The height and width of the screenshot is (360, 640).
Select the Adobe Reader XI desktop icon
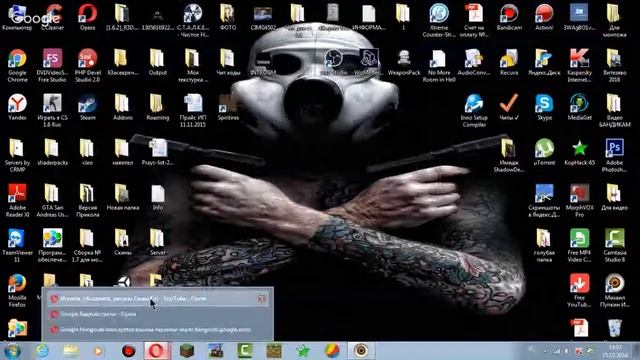(x=17, y=199)
